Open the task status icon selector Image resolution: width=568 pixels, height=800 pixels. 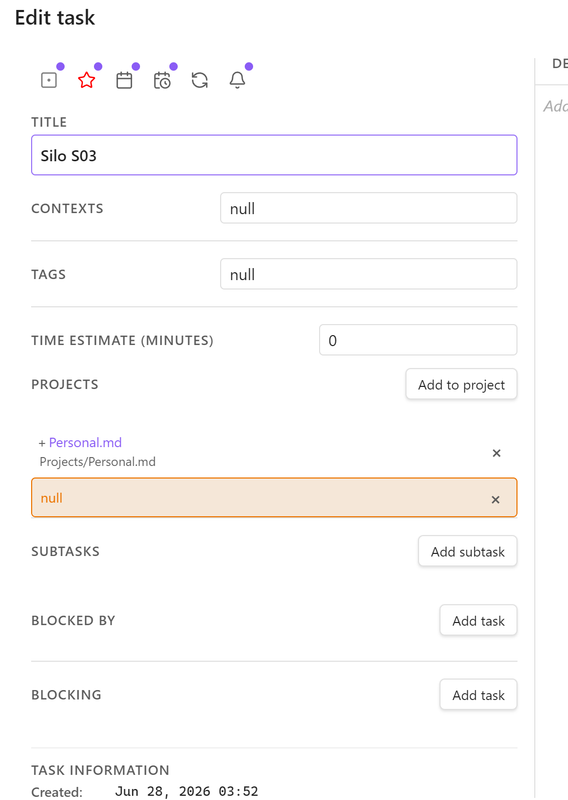coord(49,80)
